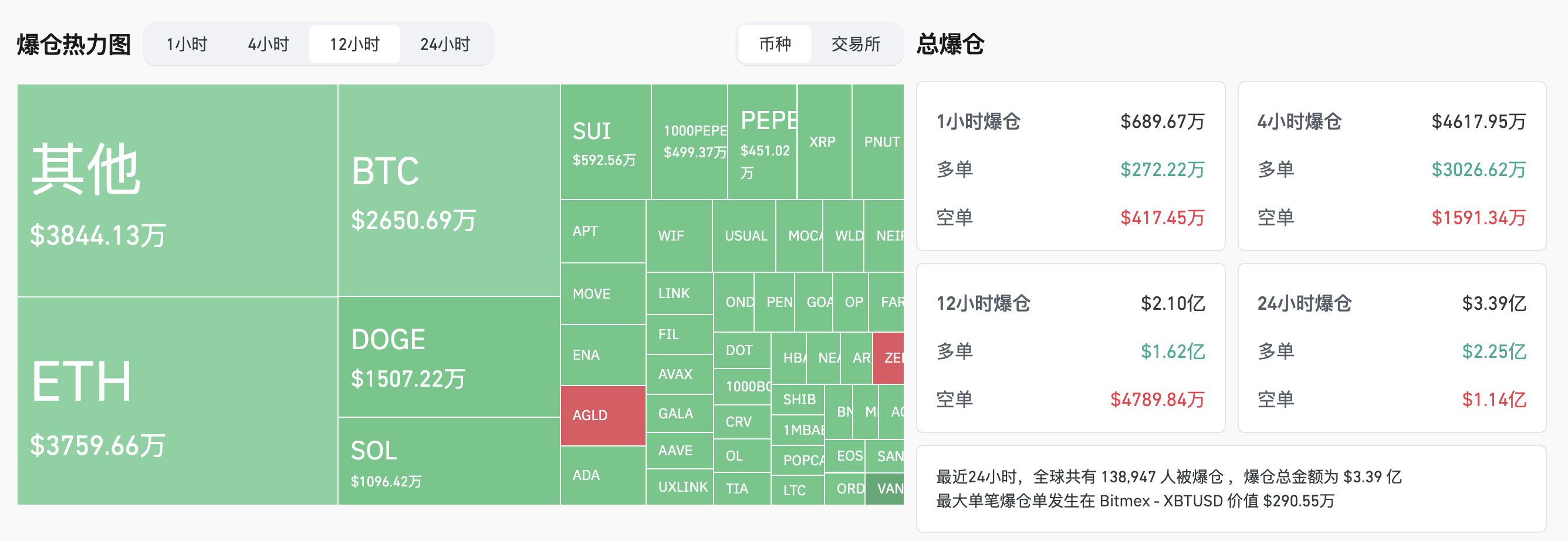Click the XRP heatmap tile
This screenshot has width=1568, height=541.
pos(824,142)
